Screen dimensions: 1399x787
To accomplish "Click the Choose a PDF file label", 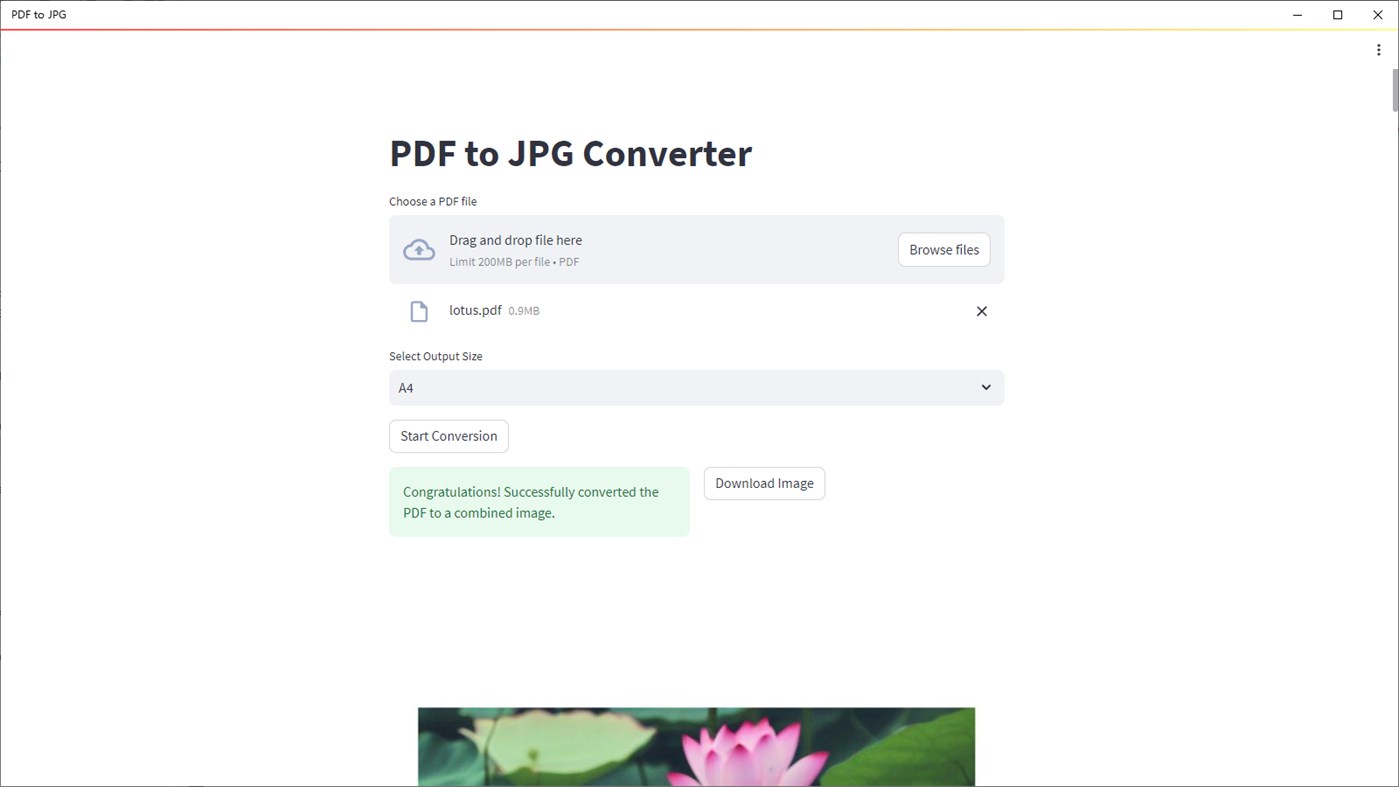I will 432,201.
